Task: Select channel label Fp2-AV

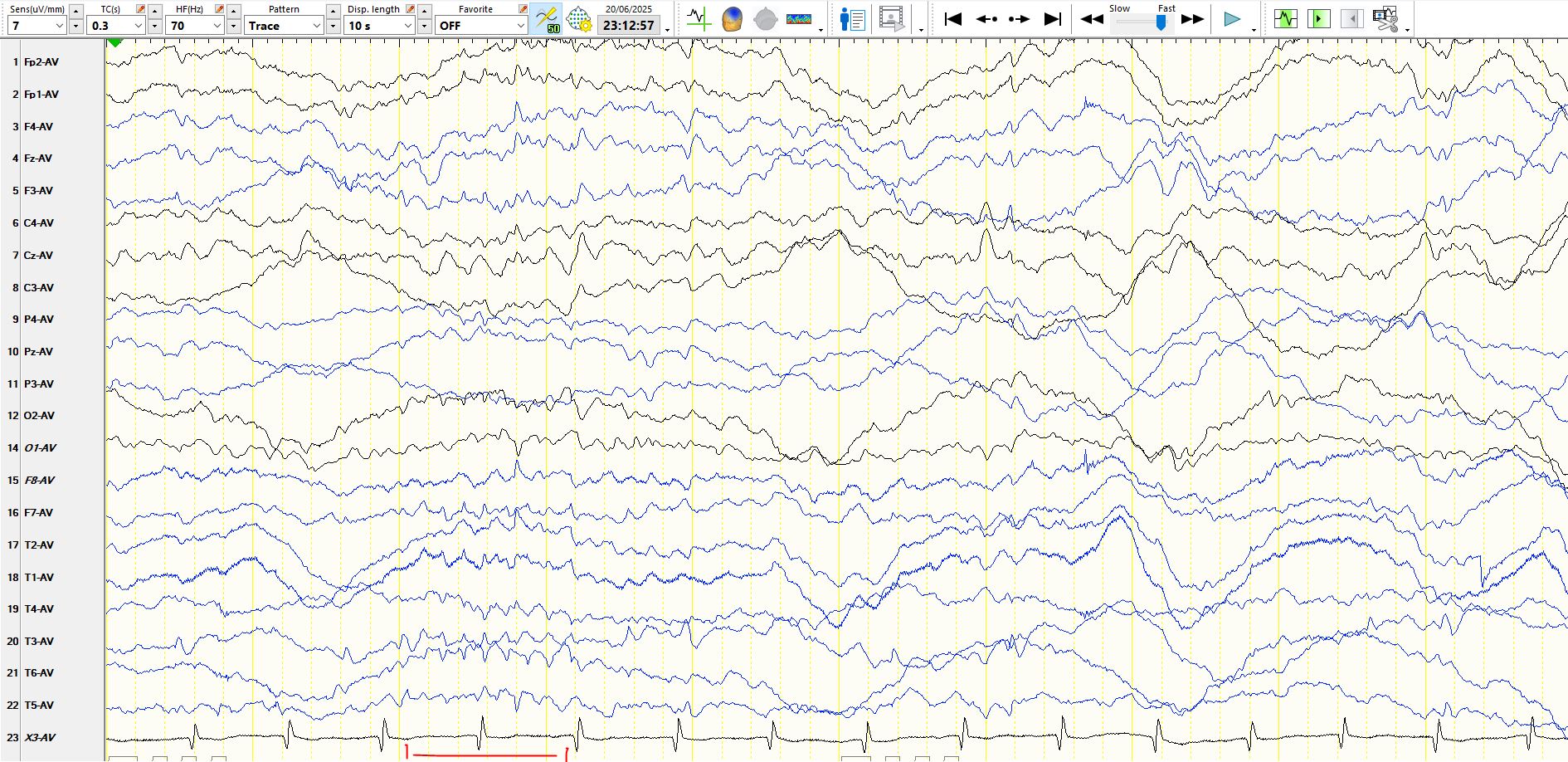Action: pyautogui.click(x=41, y=62)
